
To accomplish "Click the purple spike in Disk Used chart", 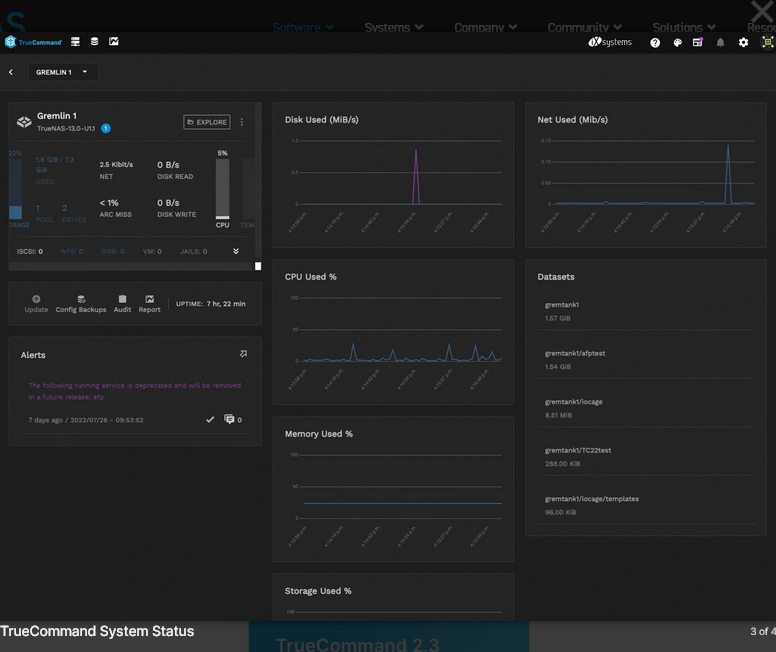I will [416, 176].
